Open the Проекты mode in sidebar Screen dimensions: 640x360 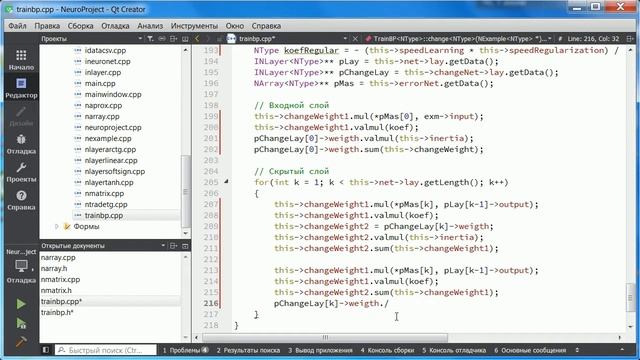[21, 172]
